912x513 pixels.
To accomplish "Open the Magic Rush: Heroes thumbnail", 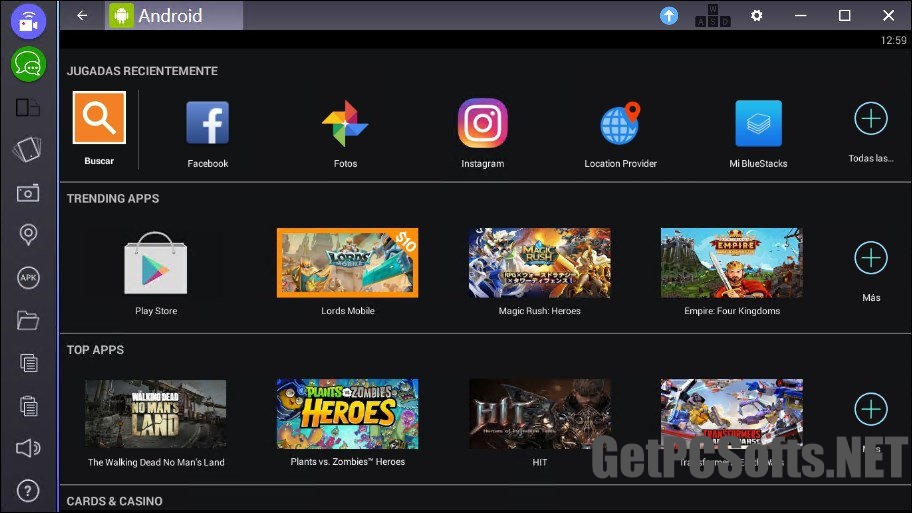I will 540,263.
